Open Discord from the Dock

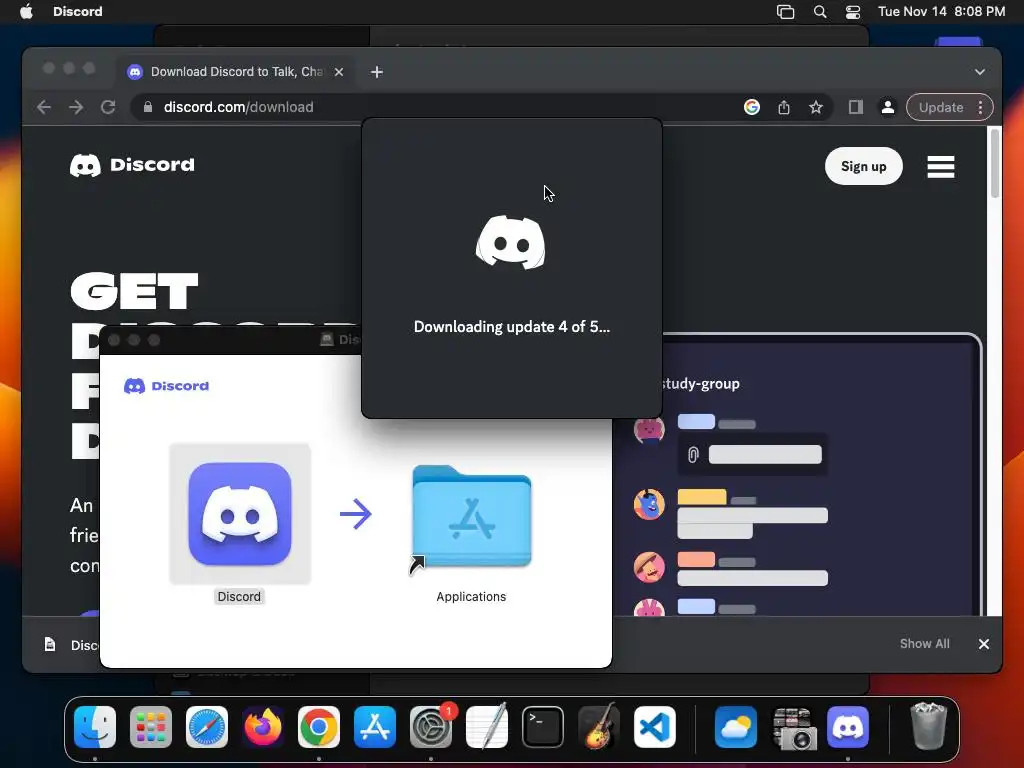click(x=848, y=727)
